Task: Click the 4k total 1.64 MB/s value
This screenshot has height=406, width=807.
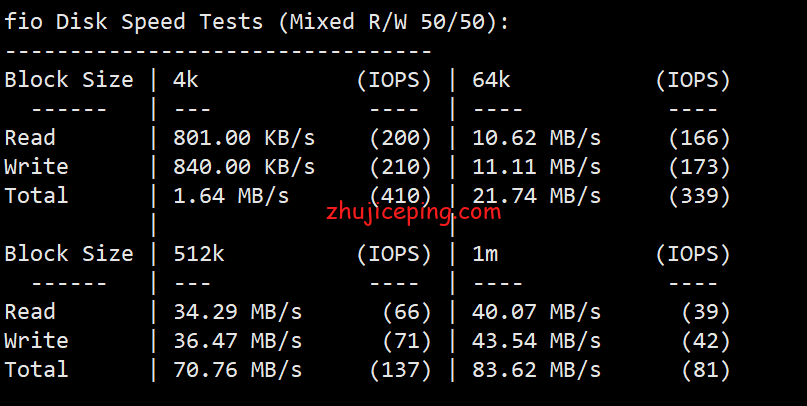Action: pos(231,196)
